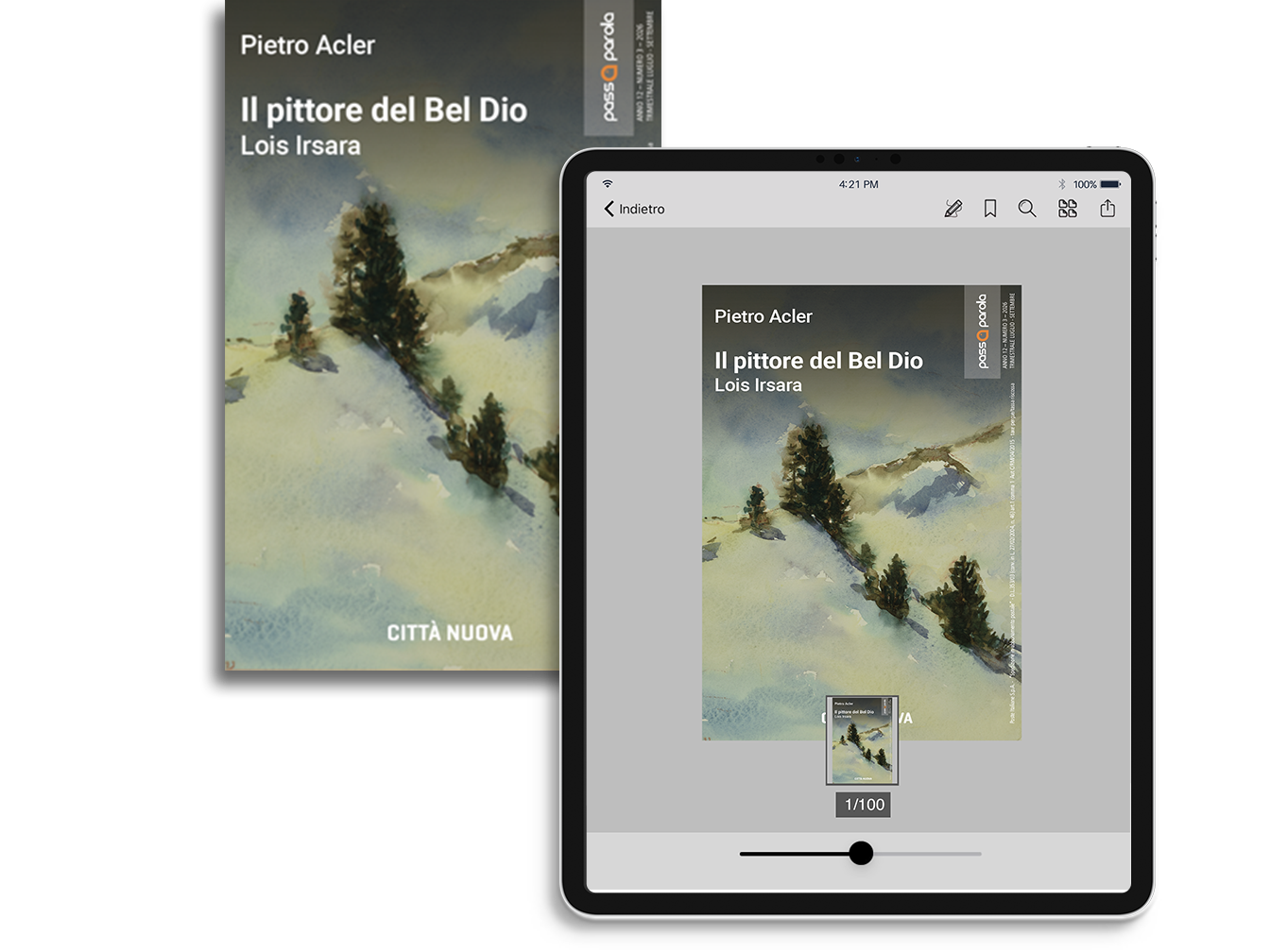Tap the pencil annotate icon
The image size is (1270, 952).
pos(953,209)
